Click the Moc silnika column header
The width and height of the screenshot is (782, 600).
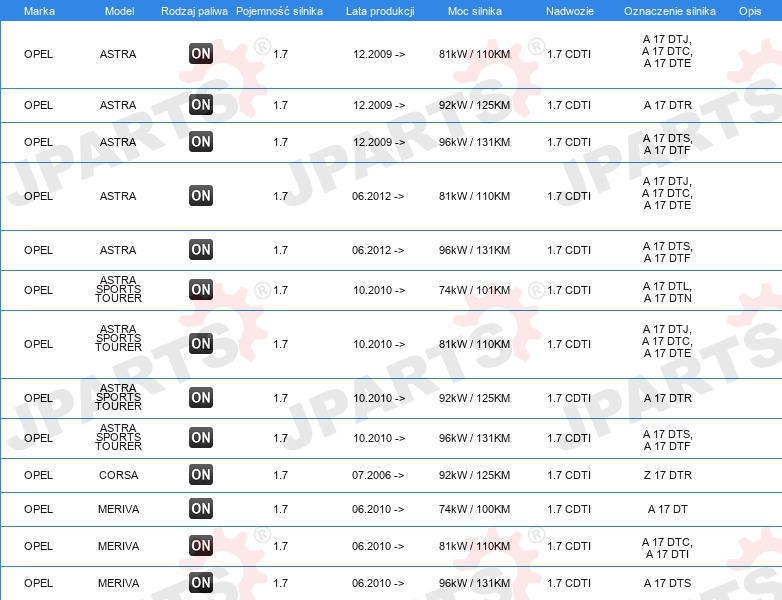475,11
